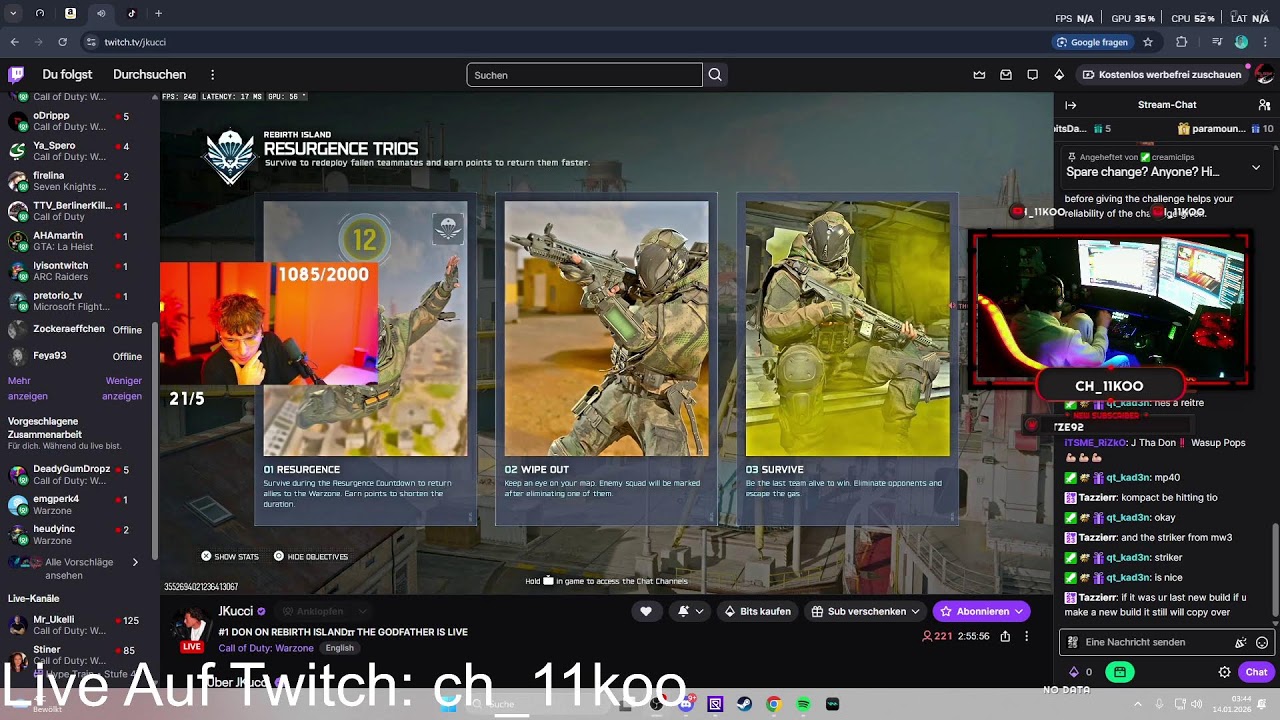The width and height of the screenshot is (1280, 720).
Task: Expand Alle Vorschläge ansehen arrow
Action: point(135,562)
